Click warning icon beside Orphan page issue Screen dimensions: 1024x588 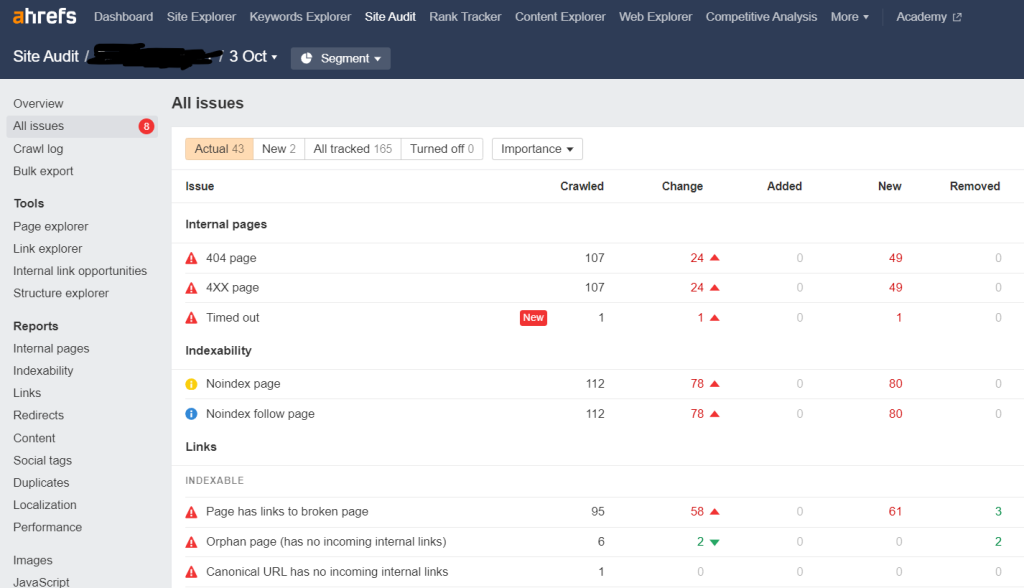coord(192,542)
